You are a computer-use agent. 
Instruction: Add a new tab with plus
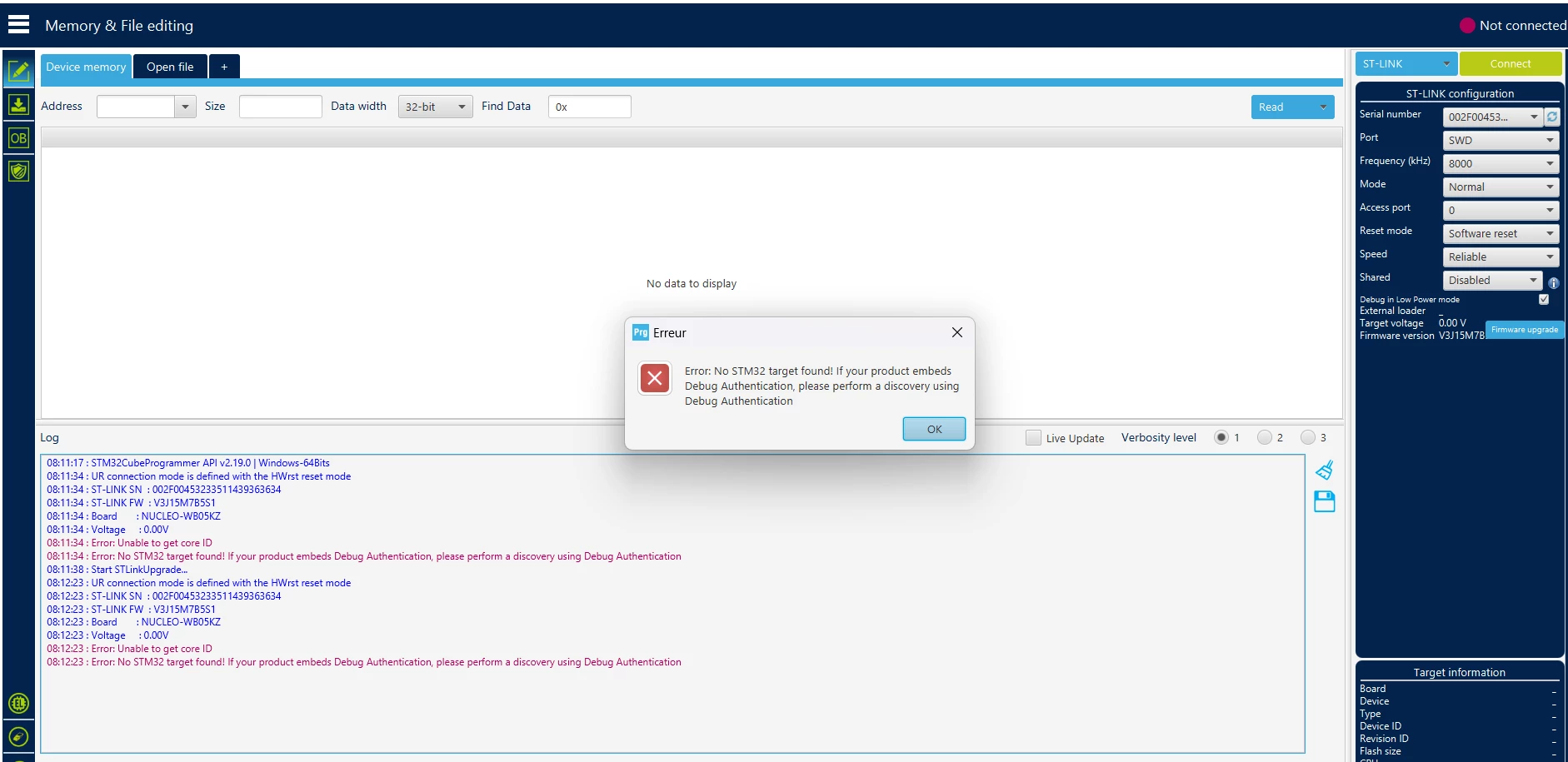(x=224, y=67)
